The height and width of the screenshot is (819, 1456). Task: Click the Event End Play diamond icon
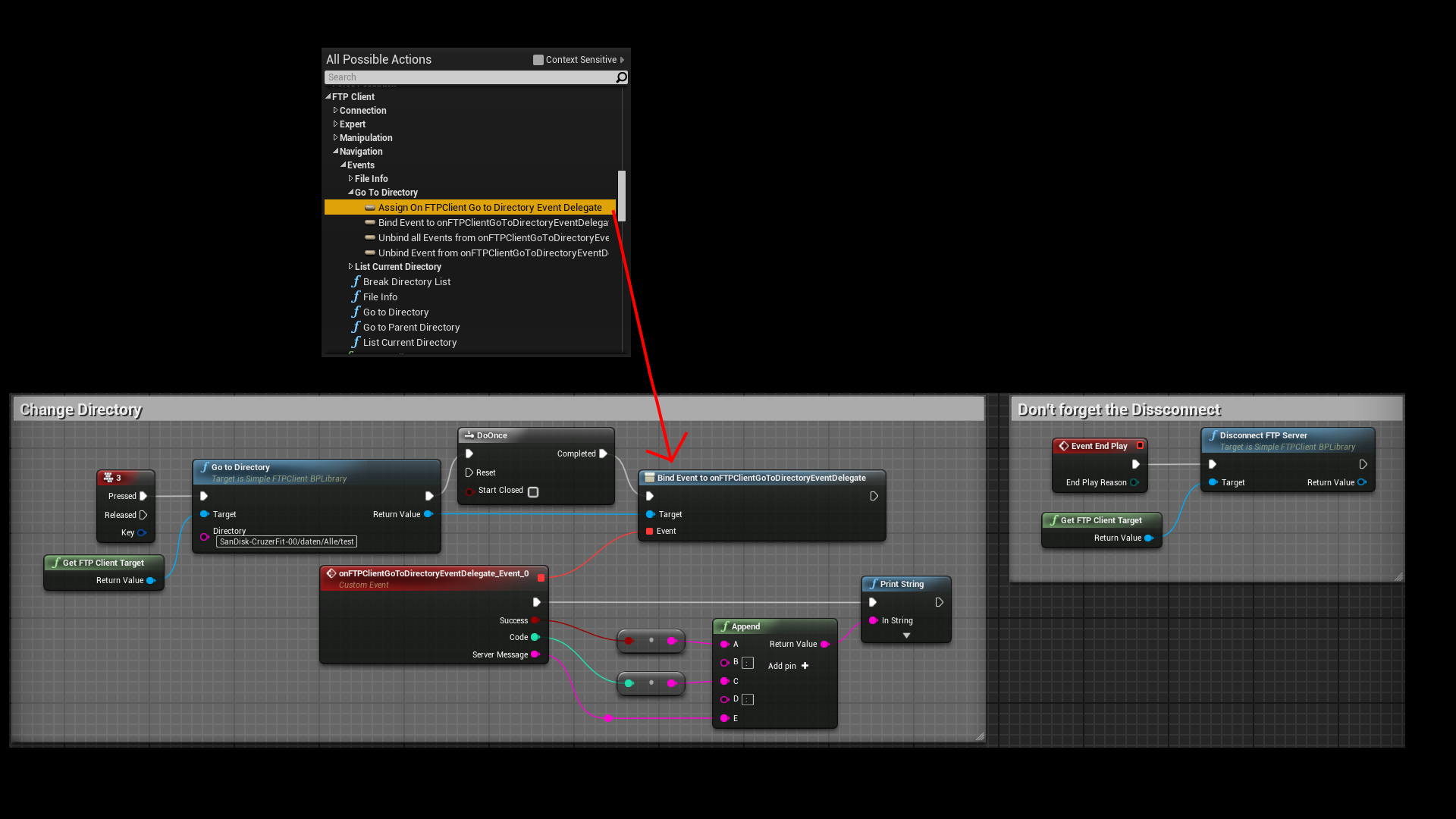[1064, 446]
